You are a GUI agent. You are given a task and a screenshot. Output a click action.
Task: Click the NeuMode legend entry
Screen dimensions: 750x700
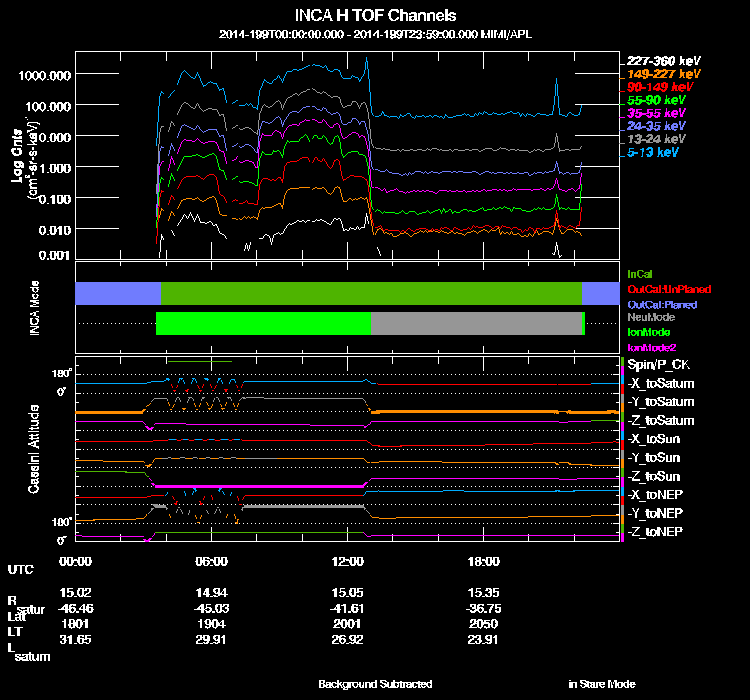click(x=651, y=317)
